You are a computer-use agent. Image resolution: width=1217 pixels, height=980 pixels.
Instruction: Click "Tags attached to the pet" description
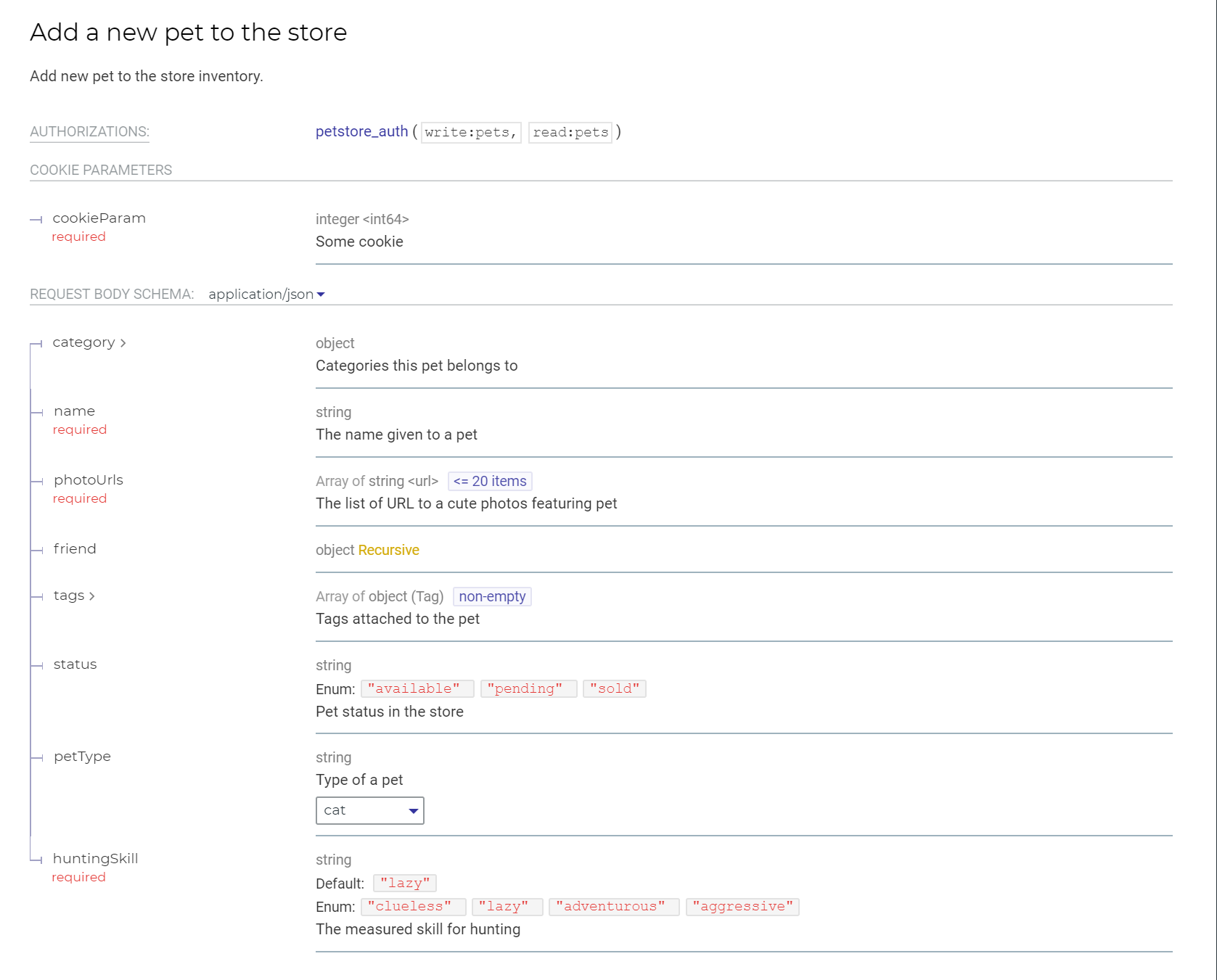pos(398,619)
